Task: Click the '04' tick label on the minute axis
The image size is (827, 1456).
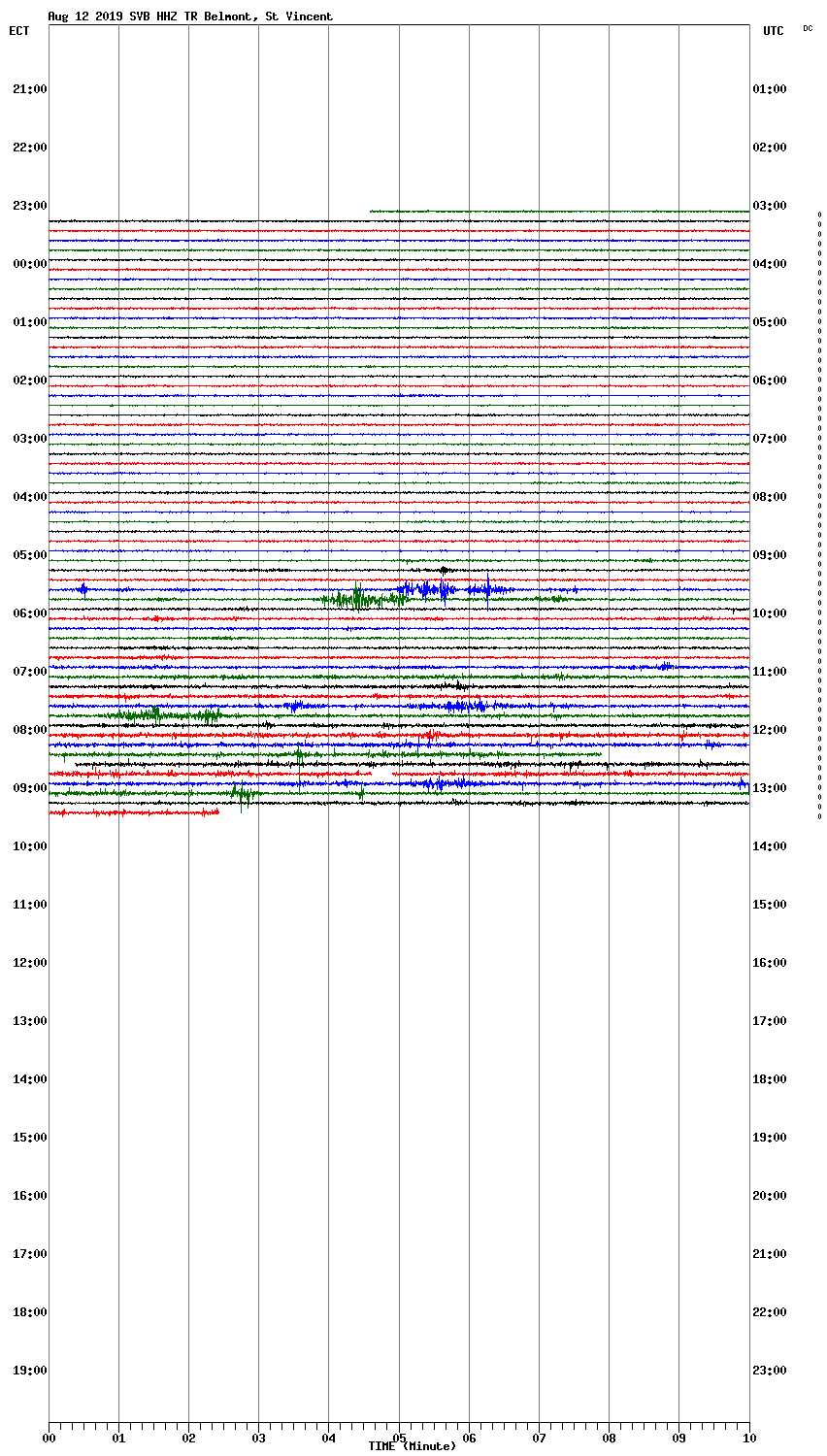Action: [328, 1438]
